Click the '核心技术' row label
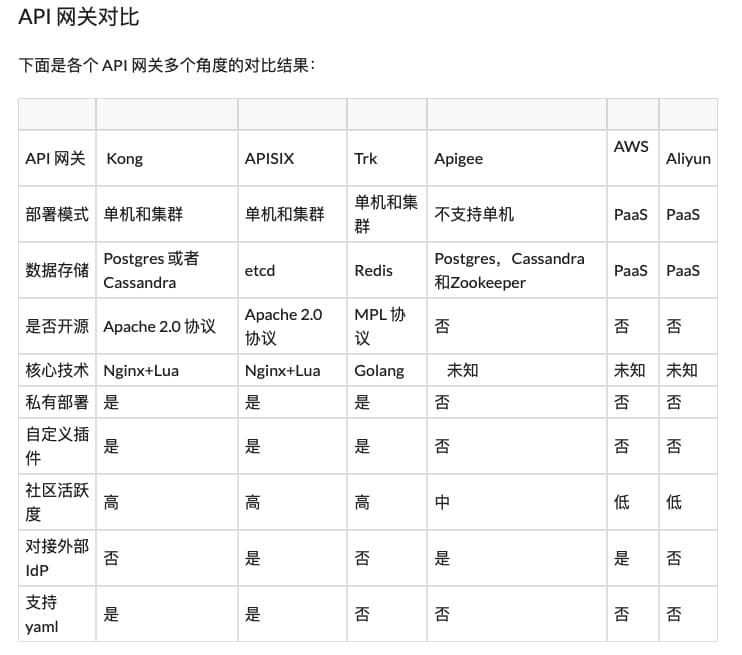Viewport: 742px width, 655px height. [57, 370]
